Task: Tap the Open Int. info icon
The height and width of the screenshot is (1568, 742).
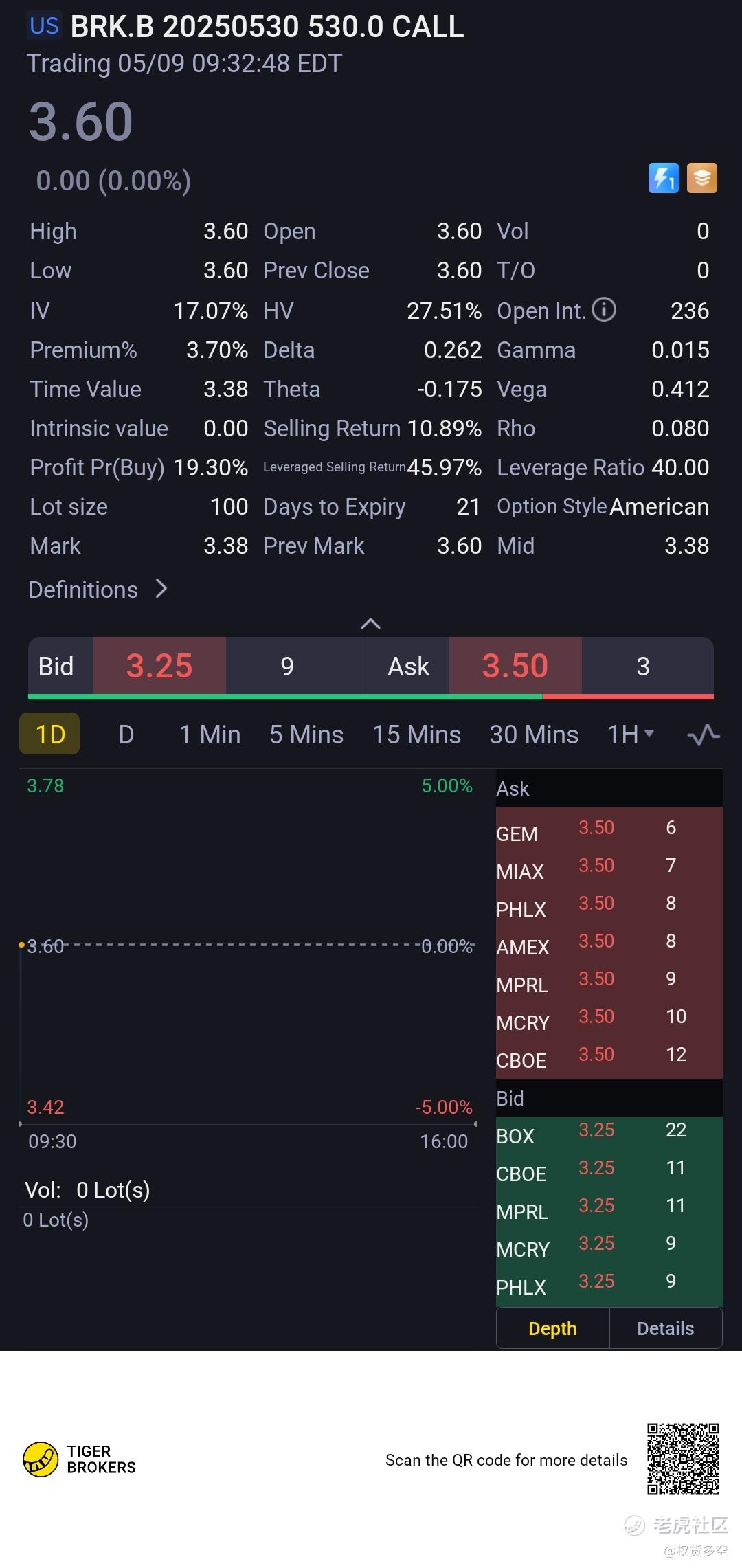Action: (604, 310)
